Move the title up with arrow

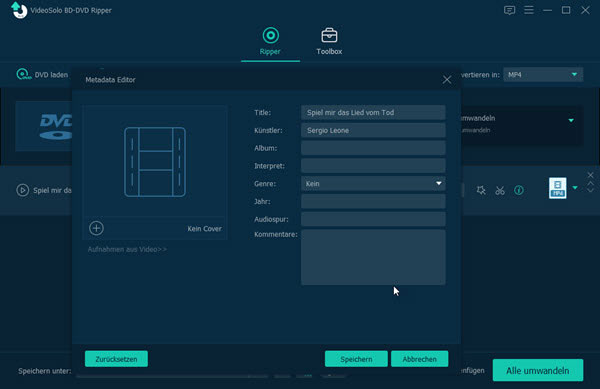(590, 184)
